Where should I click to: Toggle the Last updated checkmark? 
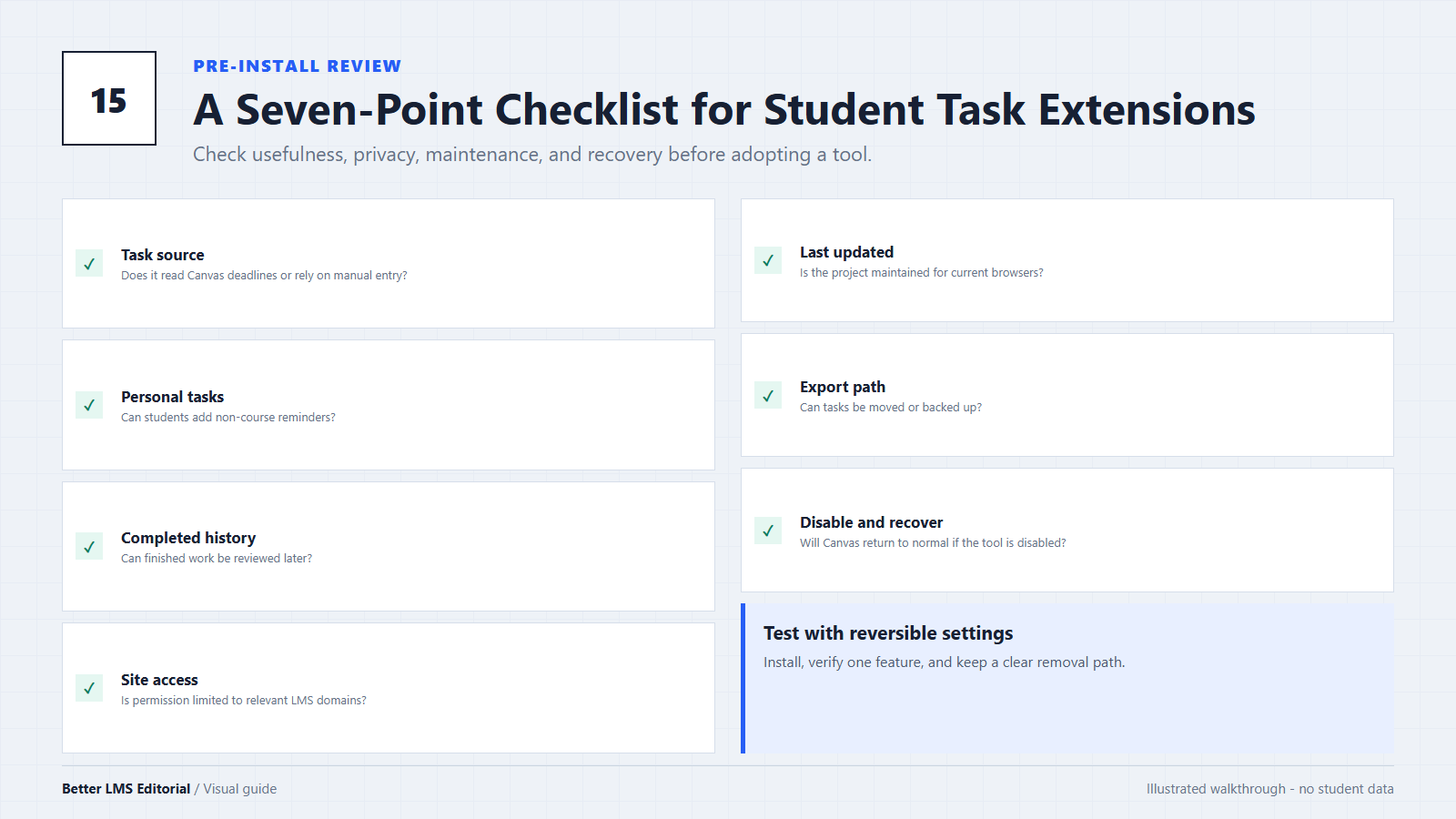[768, 260]
